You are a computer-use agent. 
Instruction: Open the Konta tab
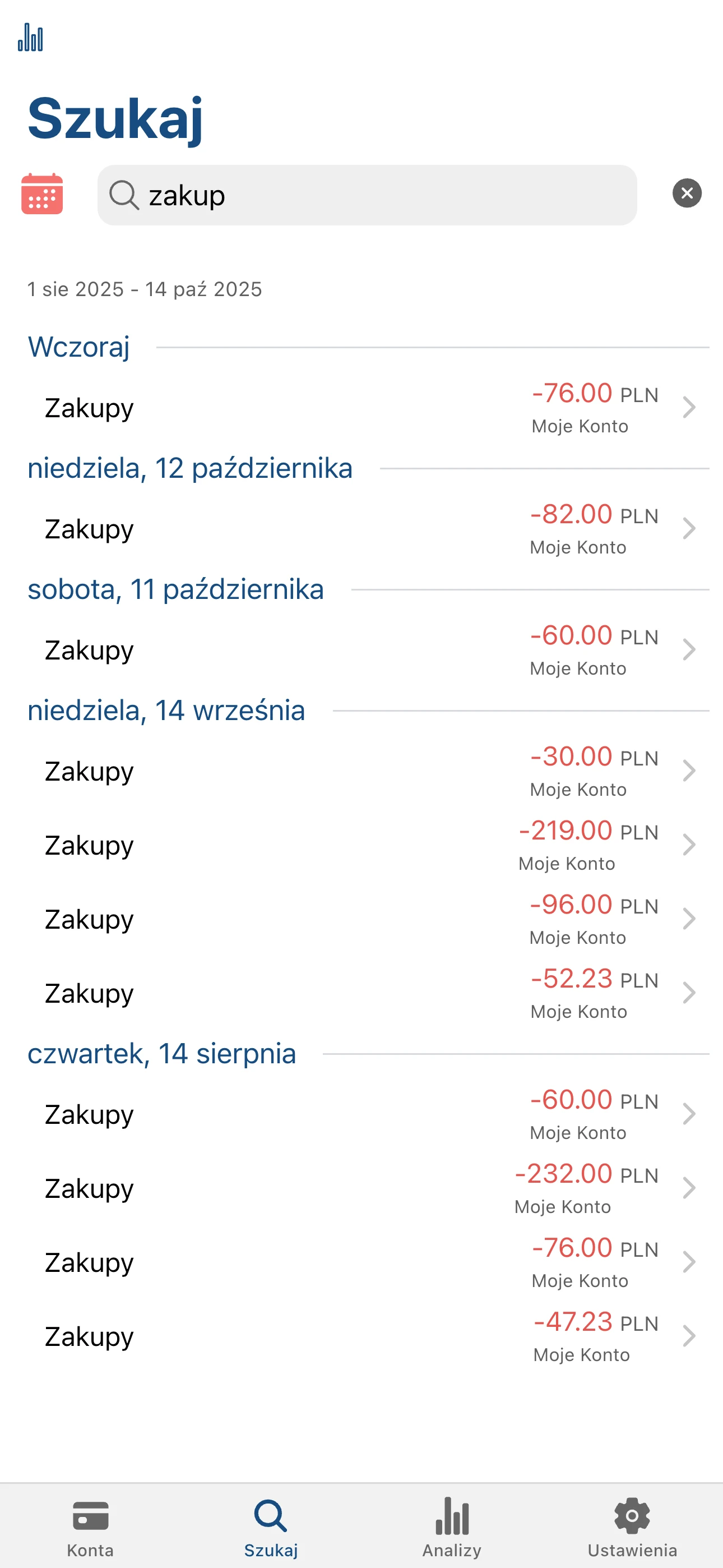coord(90,1527)
